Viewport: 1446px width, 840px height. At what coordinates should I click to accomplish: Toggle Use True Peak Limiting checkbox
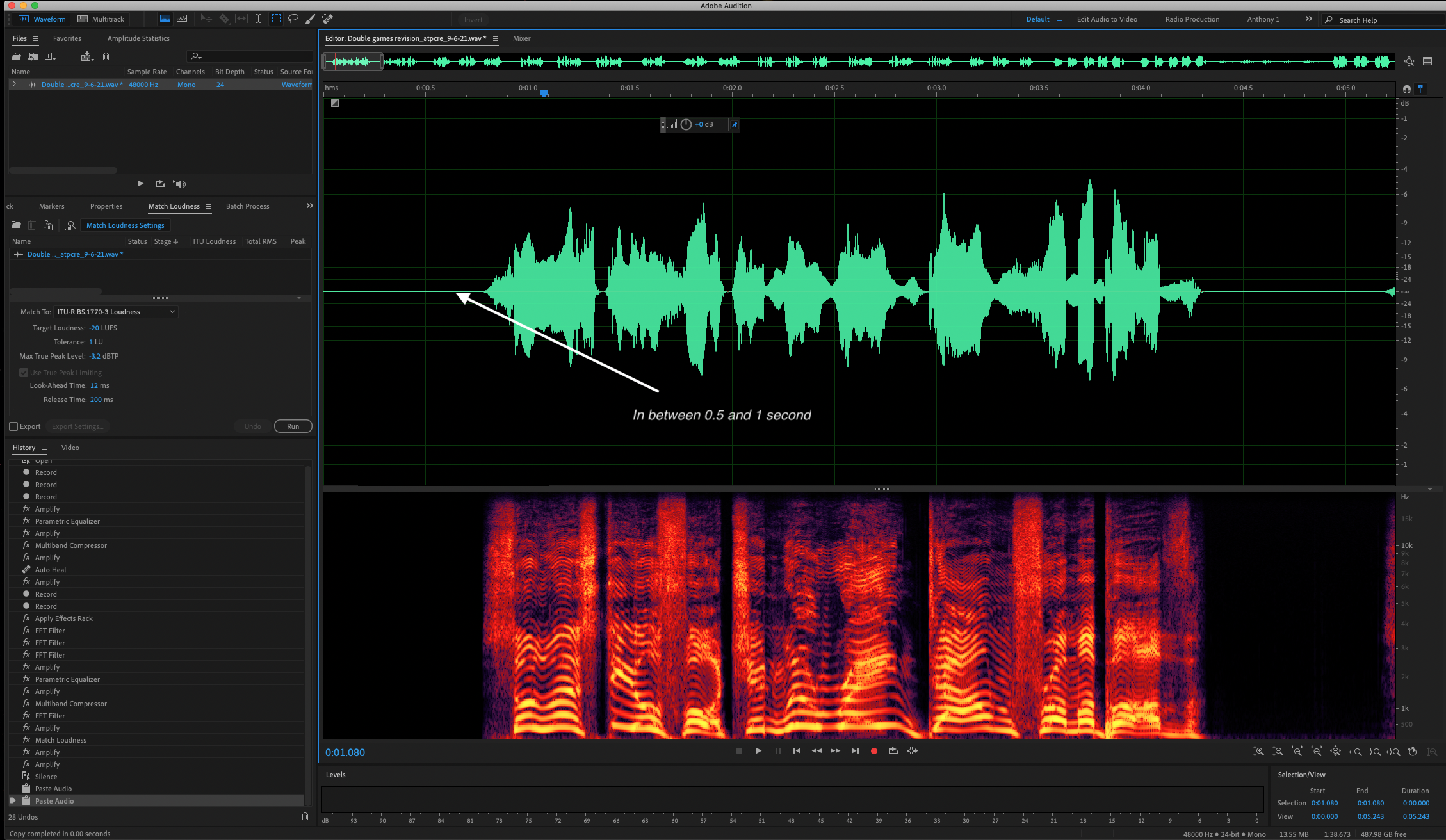pyautogui.click(x=24, y=373)
